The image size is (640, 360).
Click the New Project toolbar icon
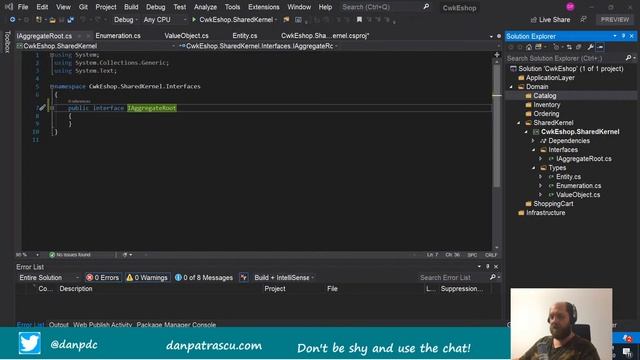[39, 20]
